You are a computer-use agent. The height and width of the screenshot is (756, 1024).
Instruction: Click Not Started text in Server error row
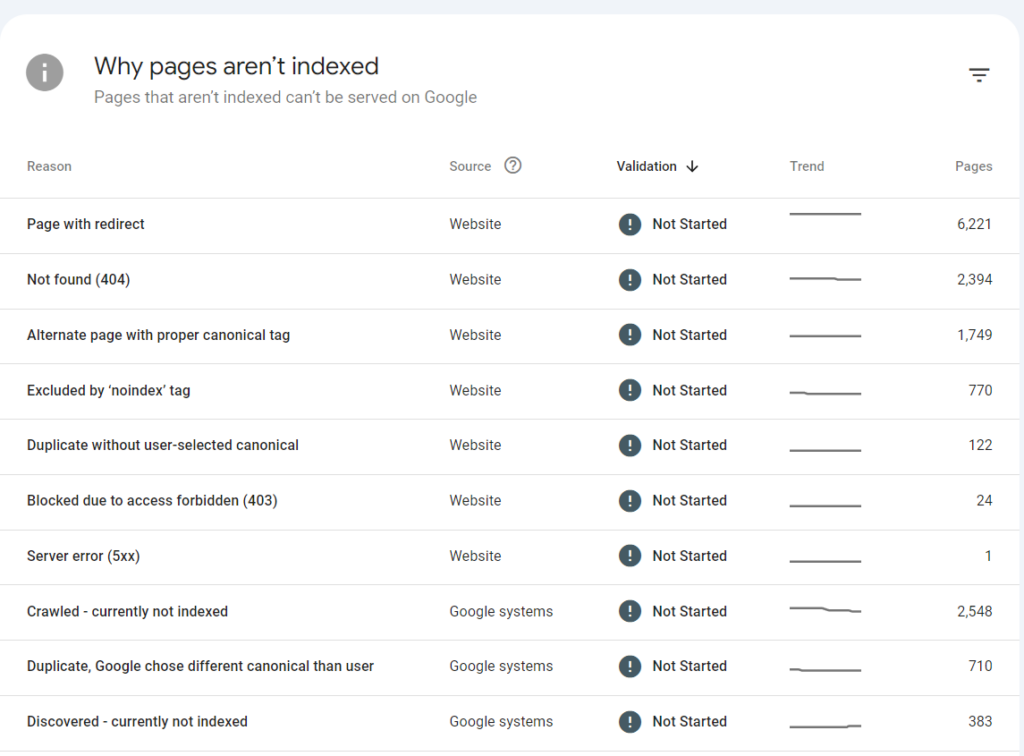tap(690, 556)
